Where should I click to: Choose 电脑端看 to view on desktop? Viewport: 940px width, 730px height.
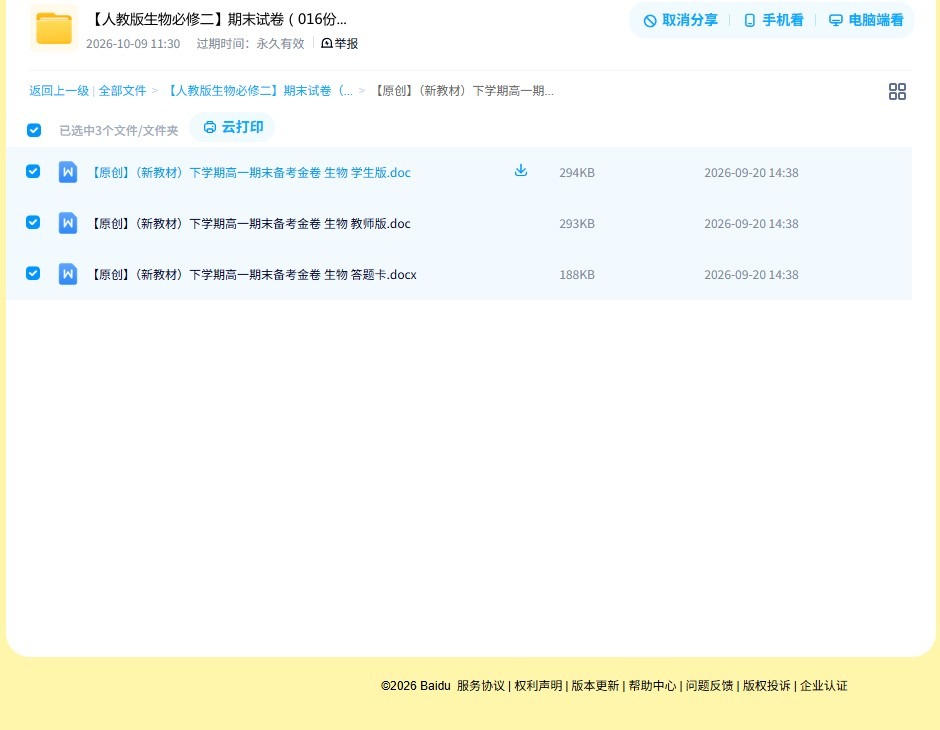866,20
